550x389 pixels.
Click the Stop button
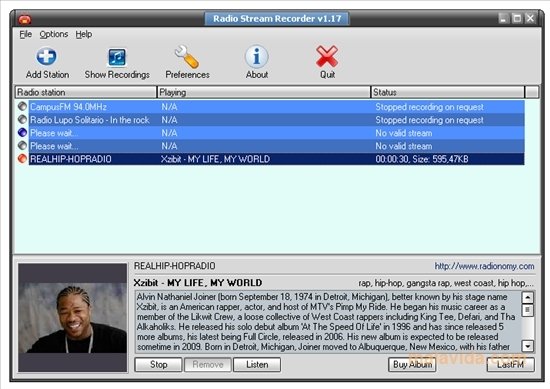tap(158, 365)
